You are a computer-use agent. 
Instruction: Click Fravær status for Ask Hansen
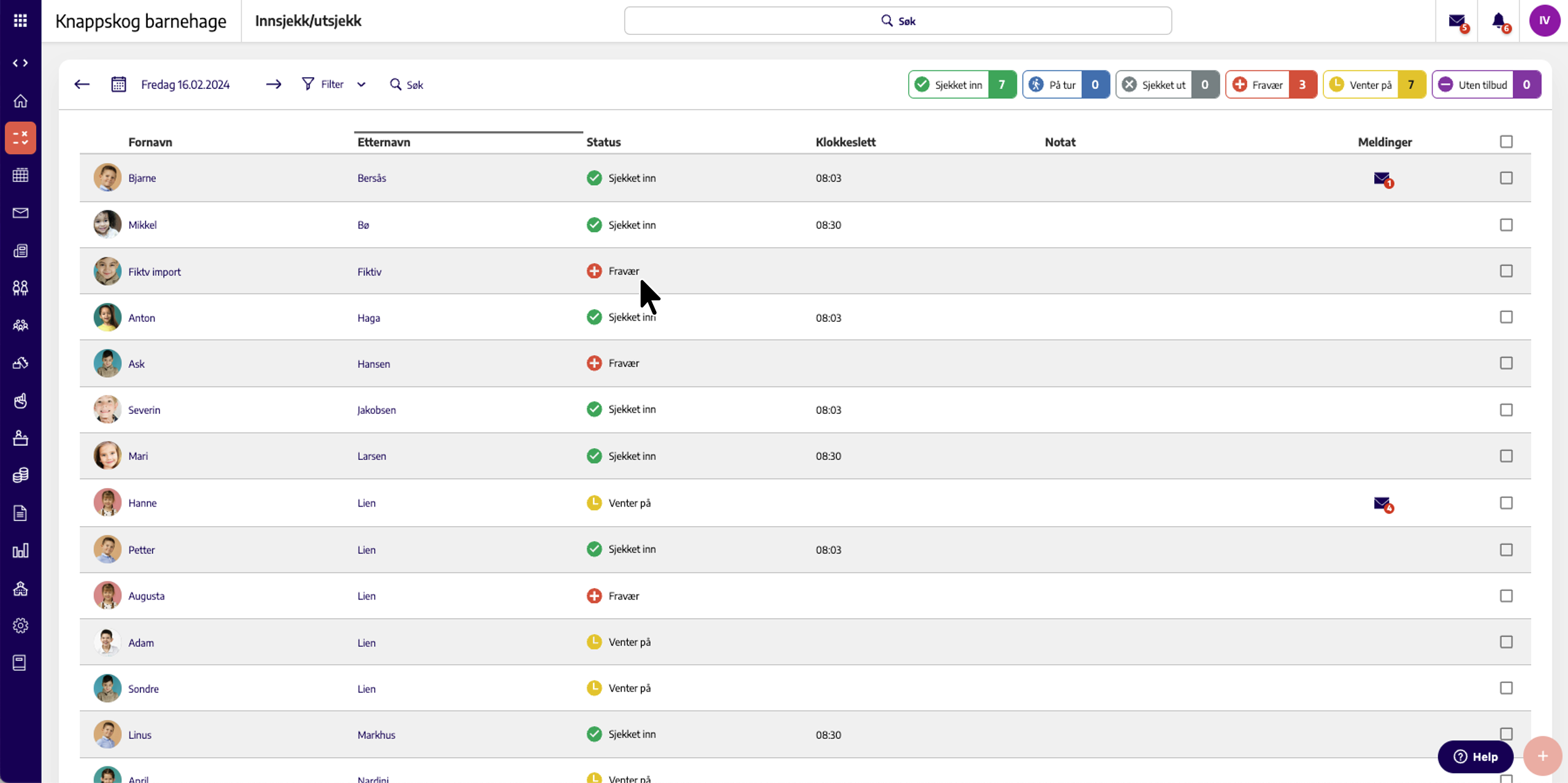(613, 363)
